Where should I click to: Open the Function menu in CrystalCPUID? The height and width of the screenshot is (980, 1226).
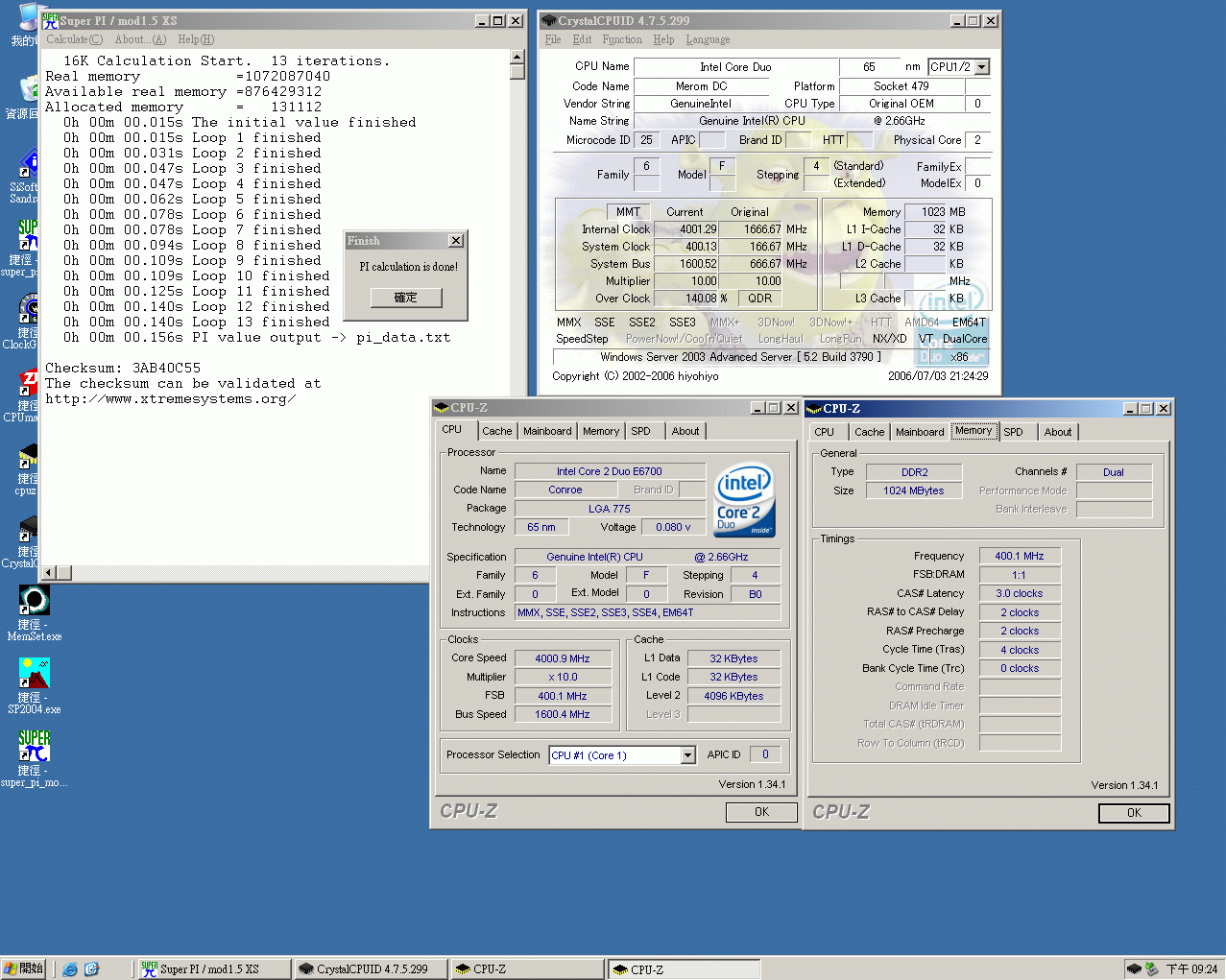tap(622, 39)
